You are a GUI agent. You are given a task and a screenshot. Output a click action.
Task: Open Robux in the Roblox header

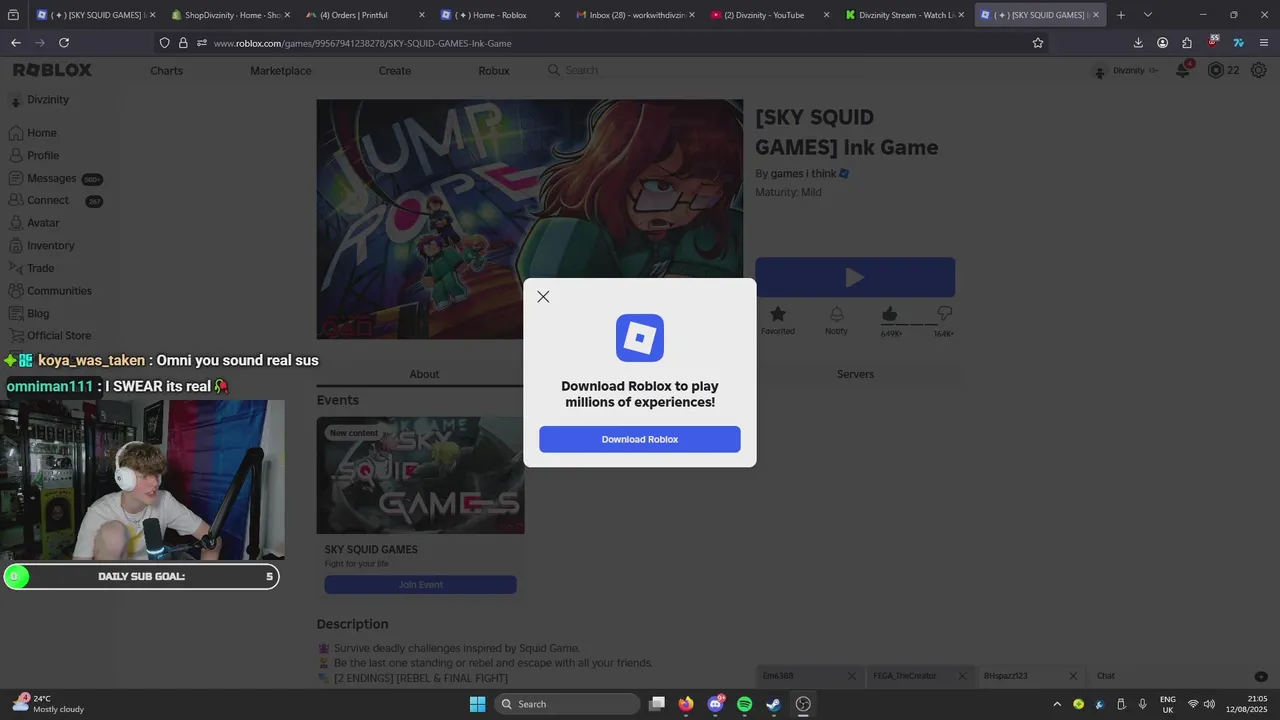coord(494,71)
